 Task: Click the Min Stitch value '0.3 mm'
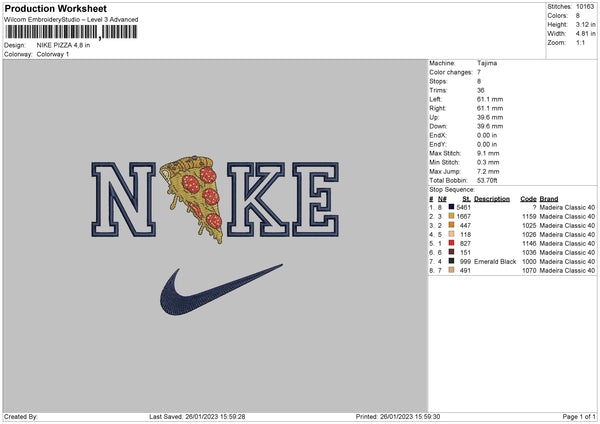pos(488,162)
